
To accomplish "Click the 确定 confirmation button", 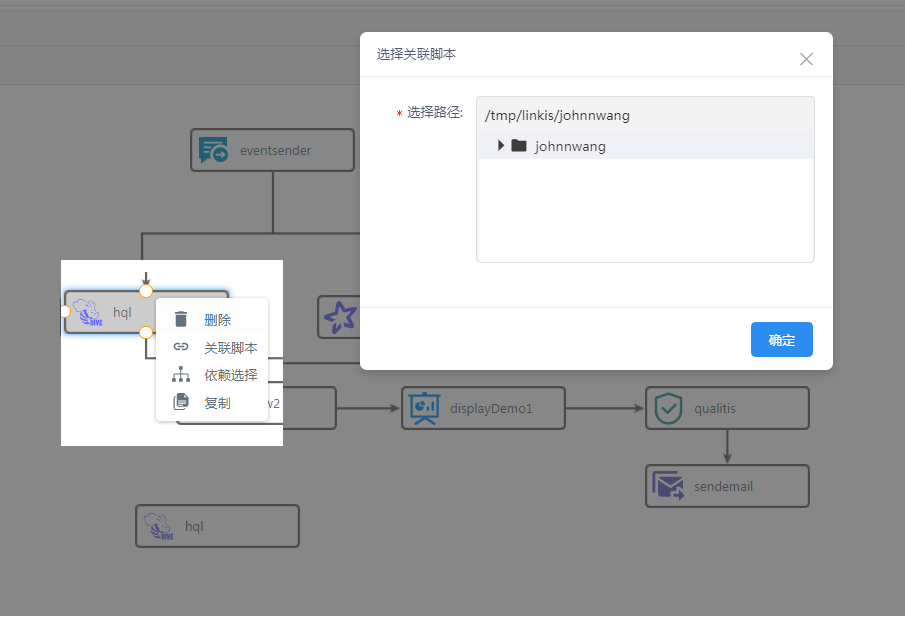I will 781,339.
